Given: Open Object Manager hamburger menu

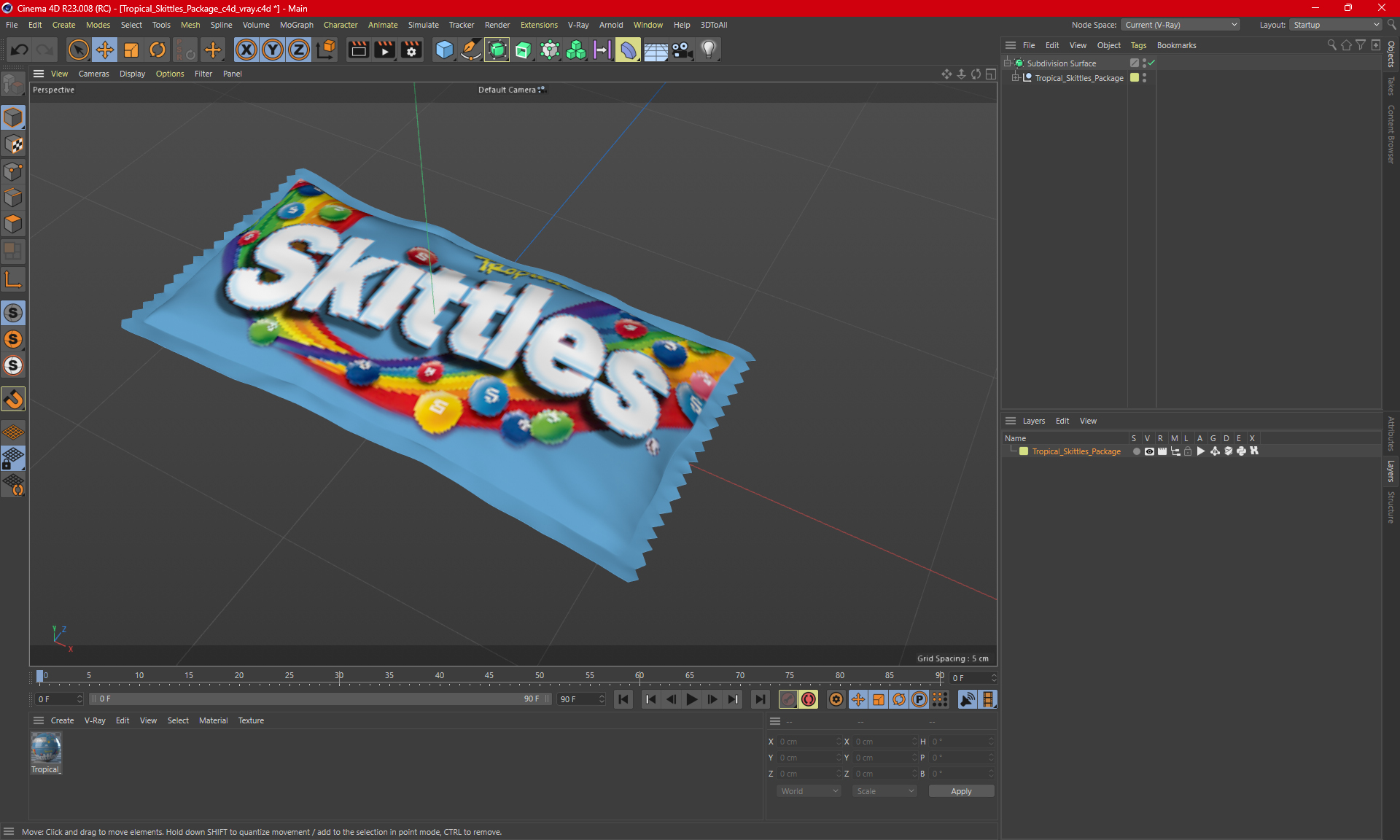Looking at the screenshot, I should click(1011, 45).
